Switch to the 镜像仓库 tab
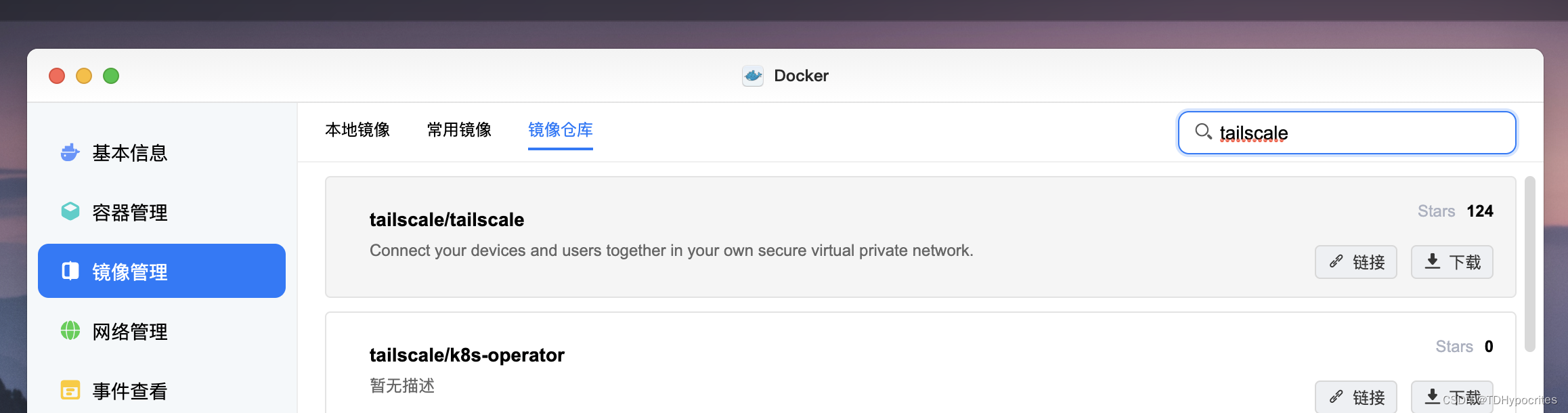Screen dimensions: 1568x413 (x=561, y=130)
